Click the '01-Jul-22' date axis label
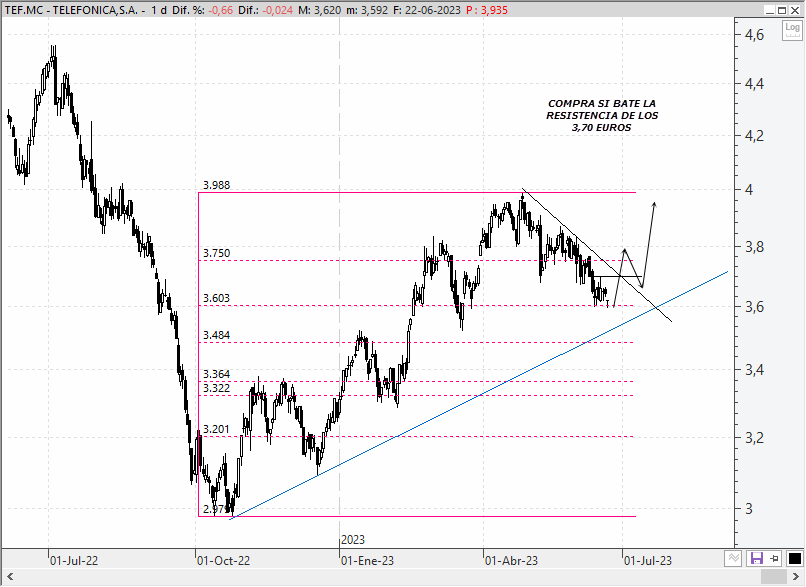The image size is (806, 587). click(74, 560)
